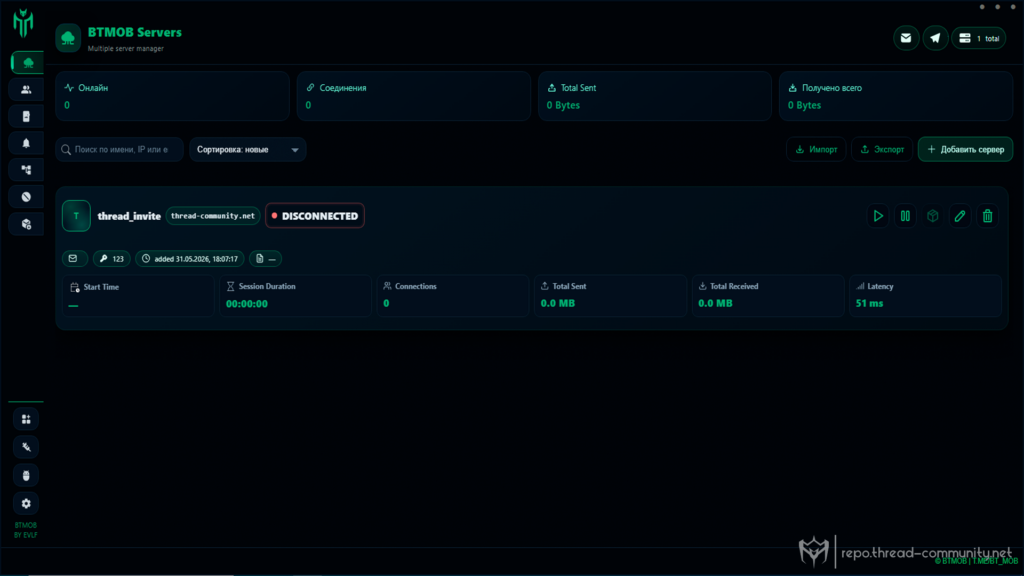Pause the thread_invite server
Image resolution: width=1024 pixels, height=576 pixels.
point(905,216)
